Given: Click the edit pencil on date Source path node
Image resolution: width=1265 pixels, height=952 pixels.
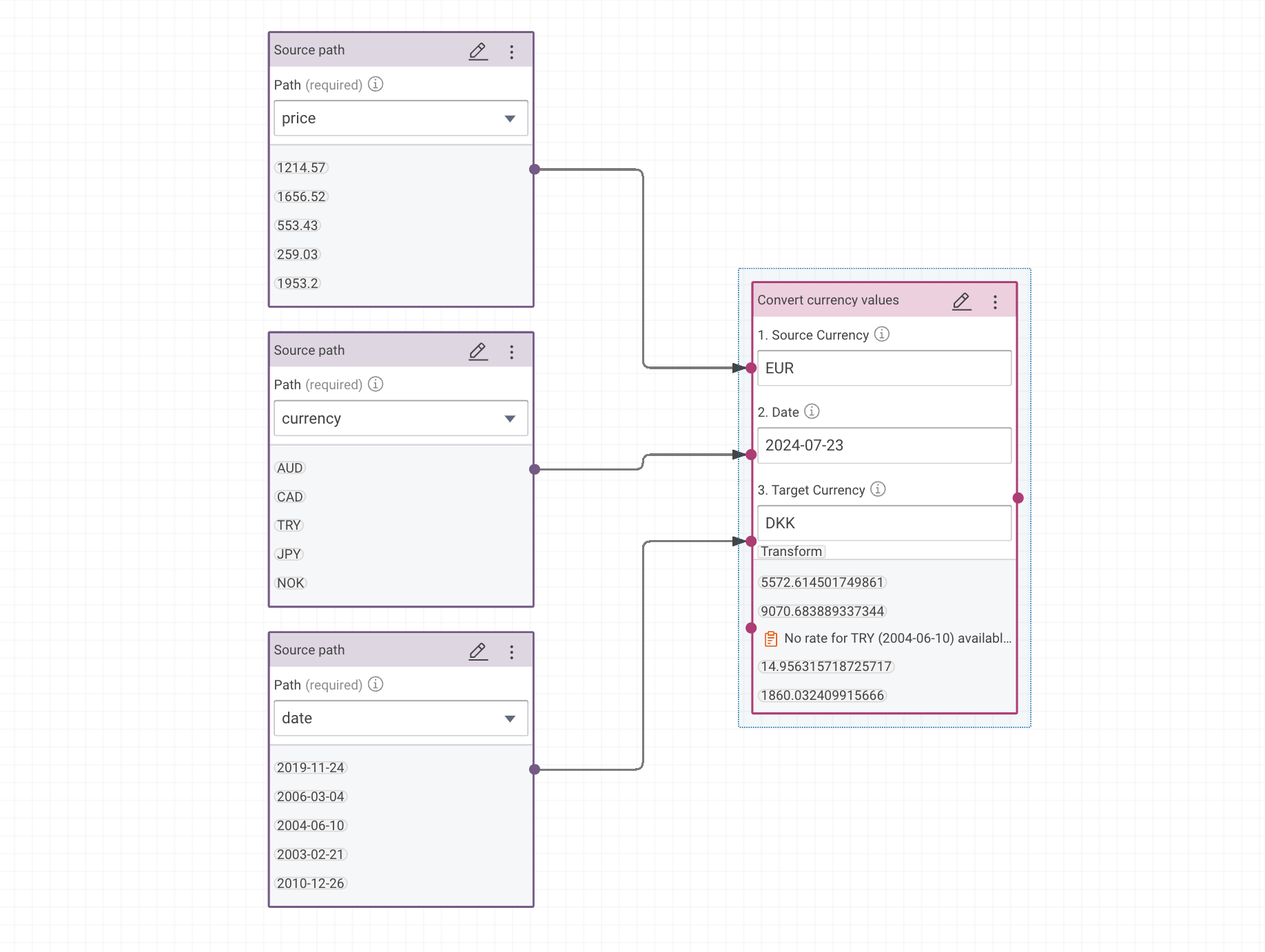Looking at the screenshot, I should tap(478, 652).
